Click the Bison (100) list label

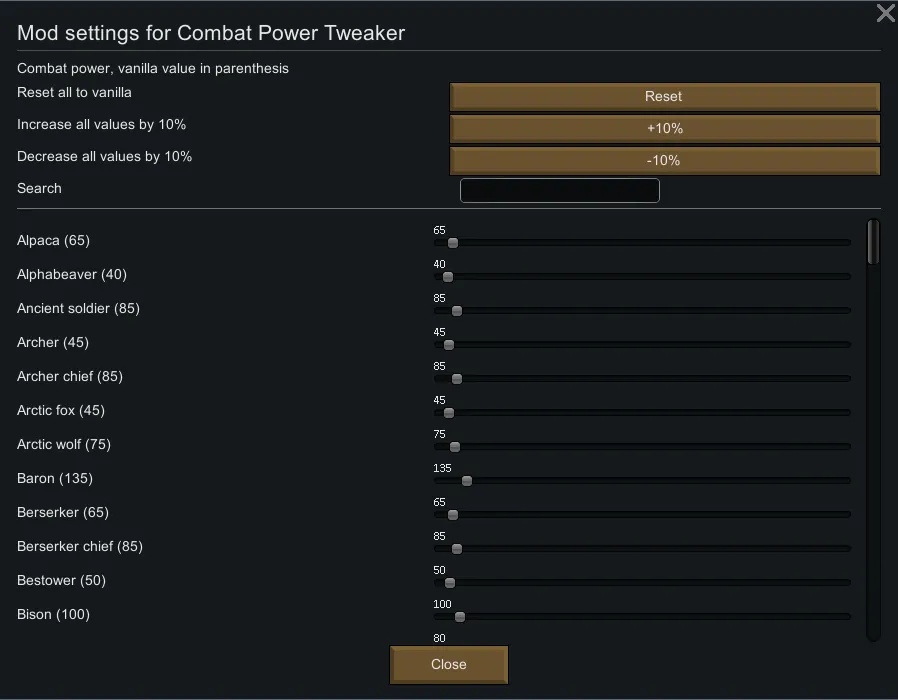(x=53, y=614)
